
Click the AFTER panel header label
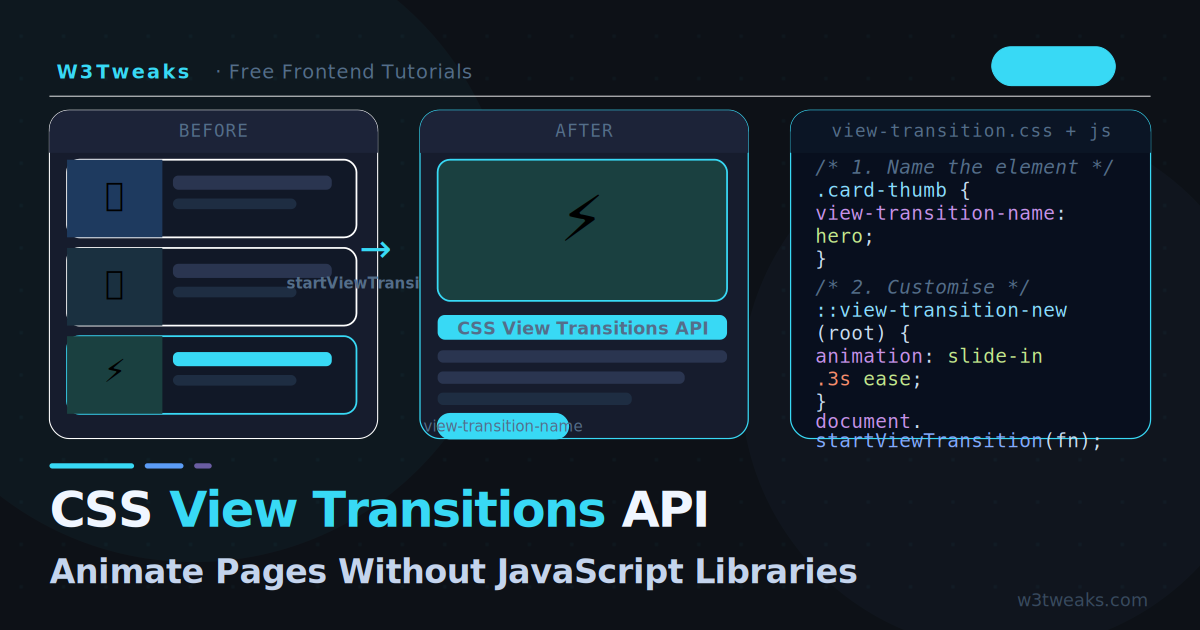point(584,131)
